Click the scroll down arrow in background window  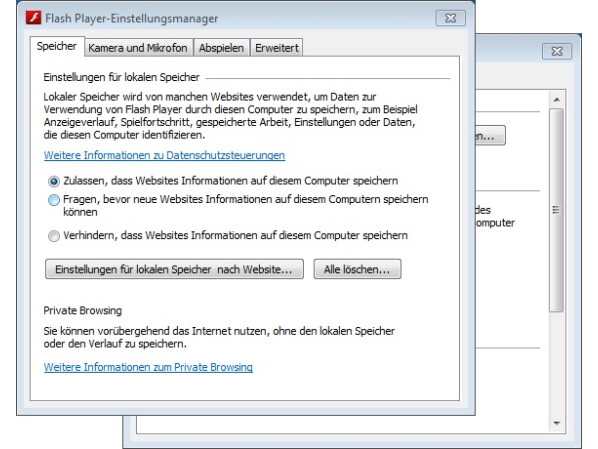[x=557, y=423]
